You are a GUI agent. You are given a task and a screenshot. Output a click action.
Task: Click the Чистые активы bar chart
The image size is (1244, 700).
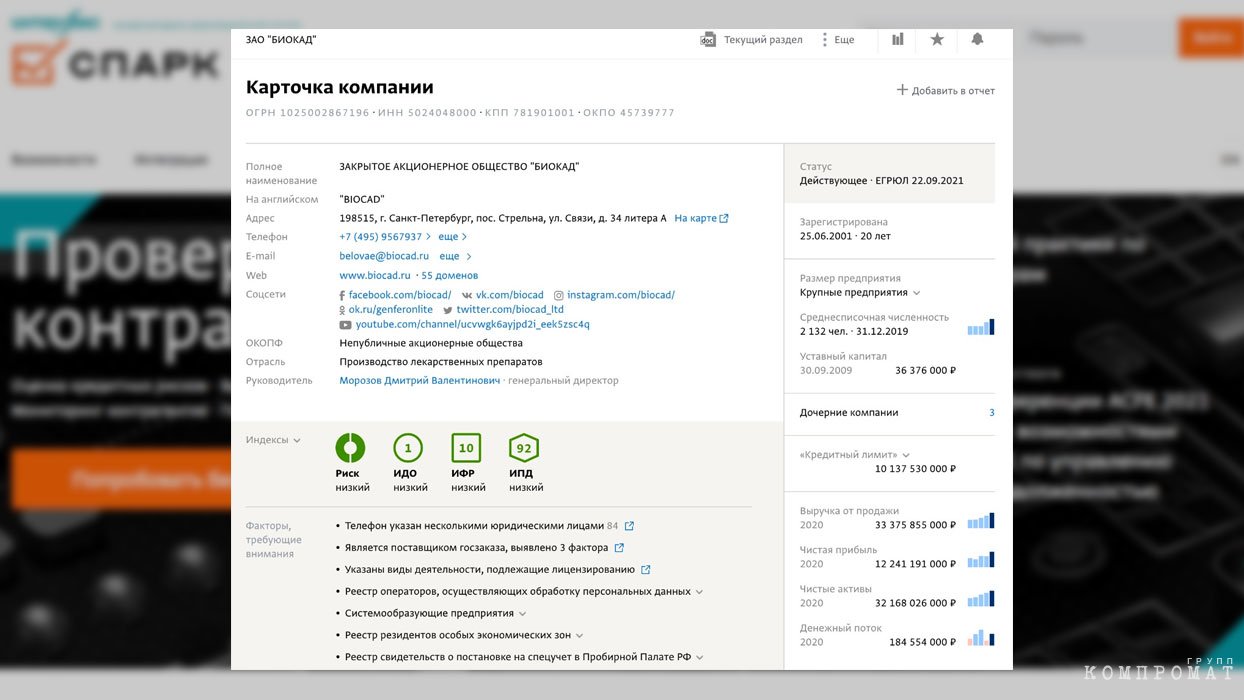(981, 599)
